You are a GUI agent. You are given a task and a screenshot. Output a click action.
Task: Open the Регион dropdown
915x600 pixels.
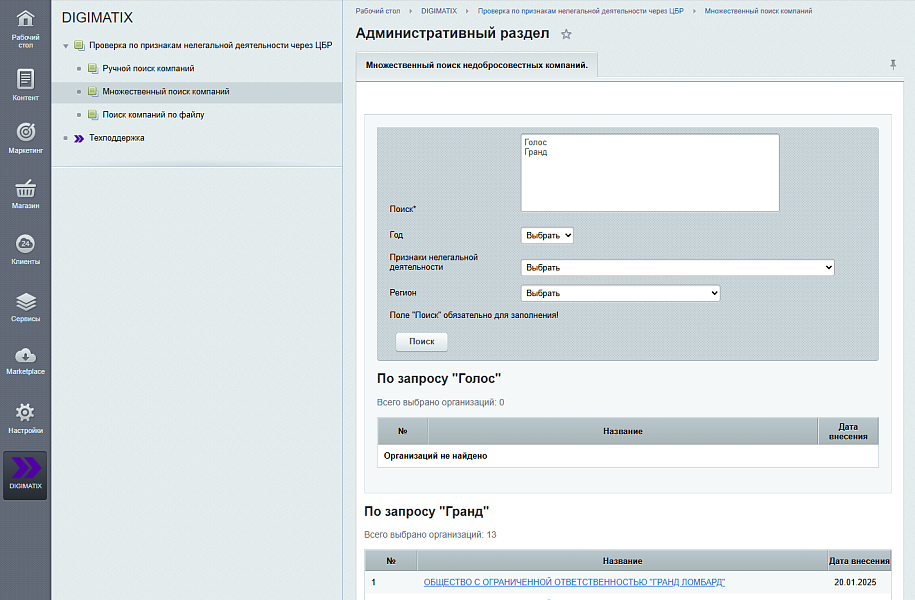coord(620,293)
